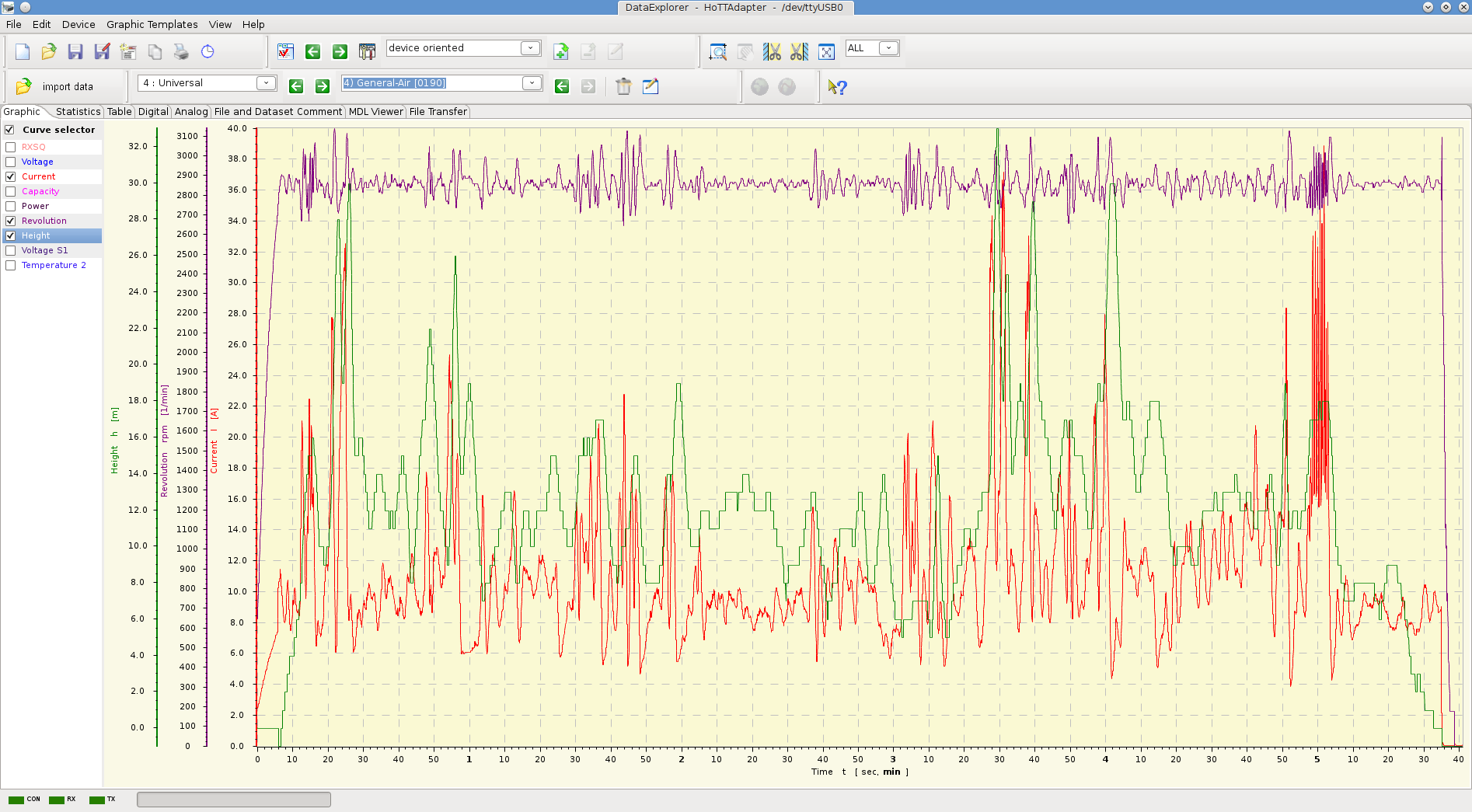1472x812 pixels.
Task: Click the zoom magnifier graphics icon
Action: click(x=718, y=52)
